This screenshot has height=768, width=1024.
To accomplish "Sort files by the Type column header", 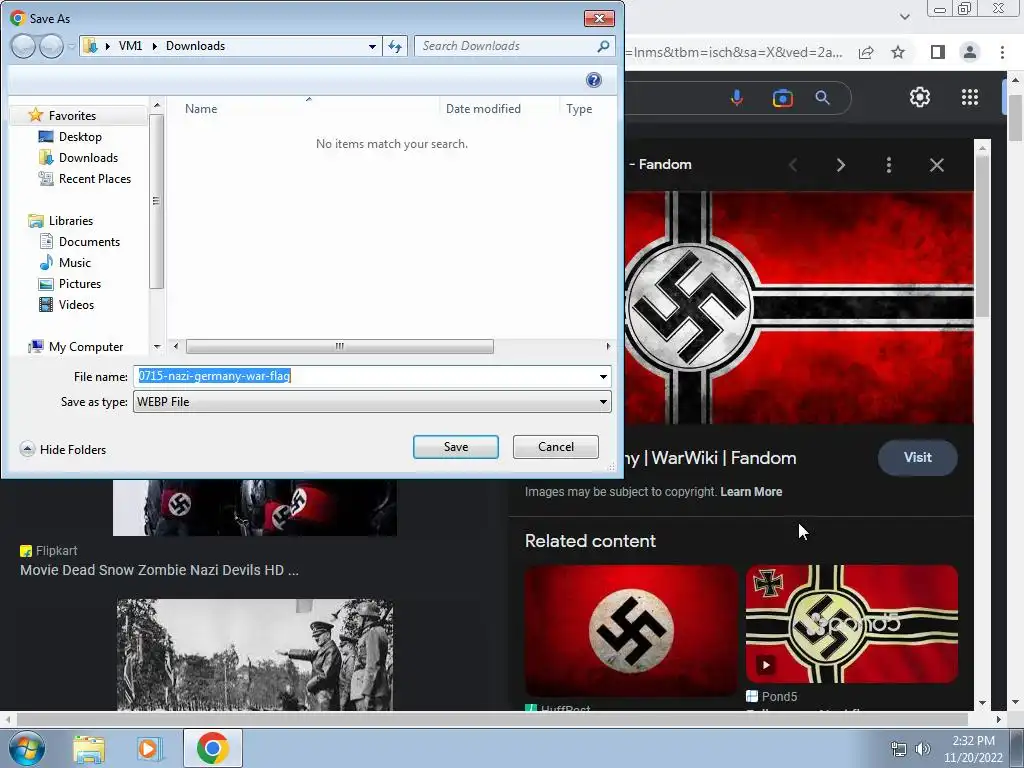I will [x=579, y=109].
